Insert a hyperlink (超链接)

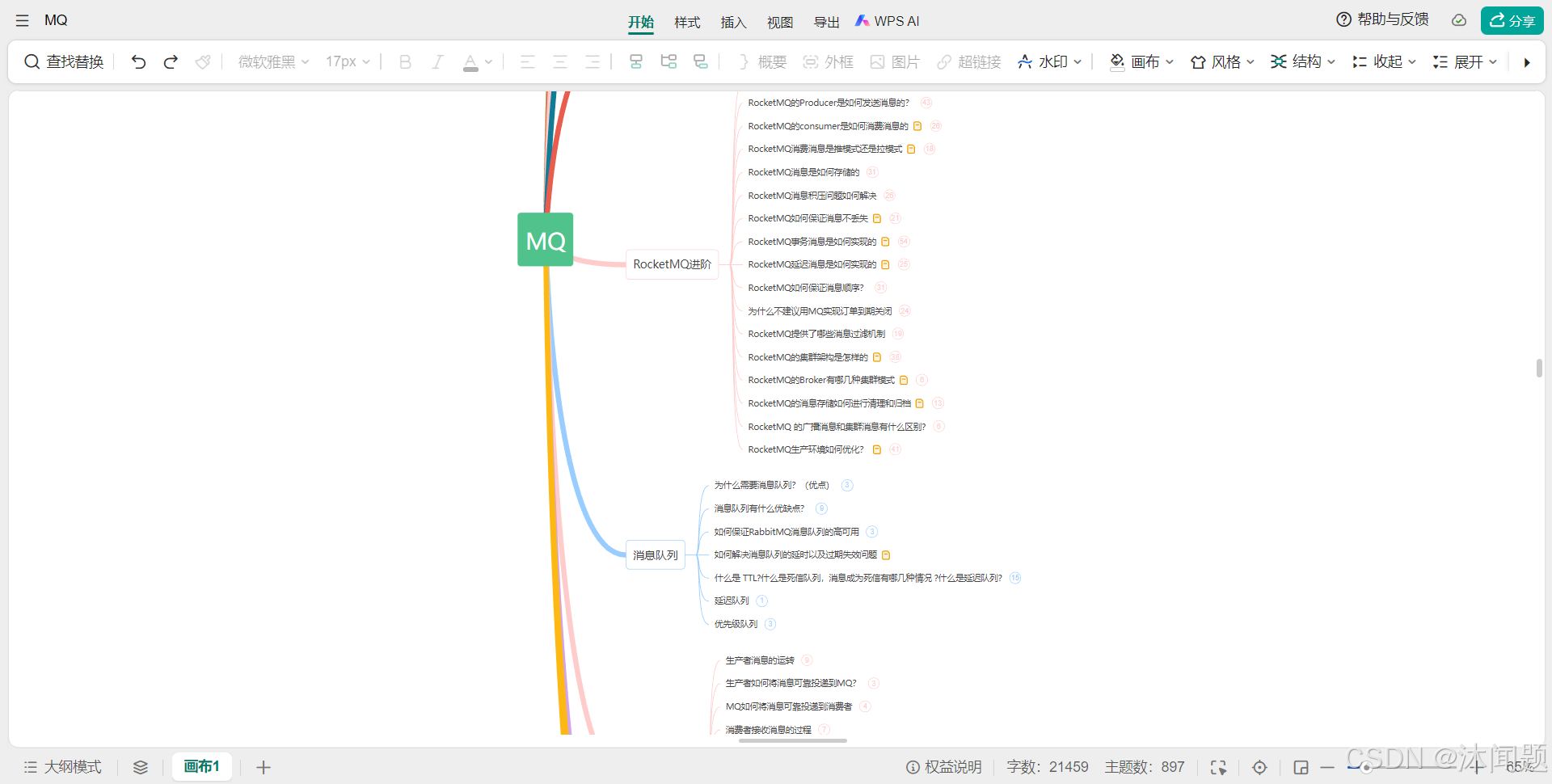[x=969, y=62]
